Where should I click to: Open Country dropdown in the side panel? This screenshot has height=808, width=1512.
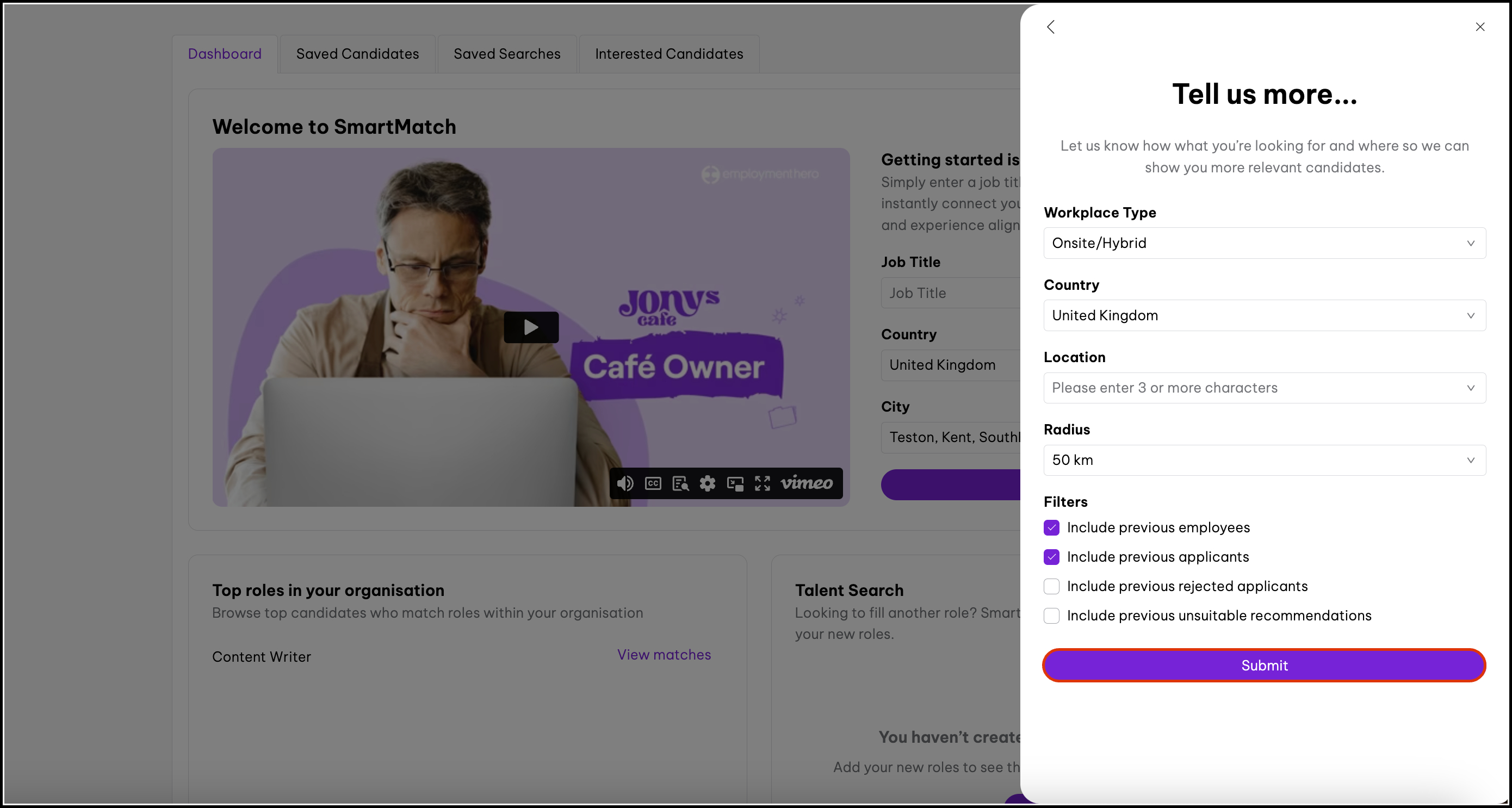pos(1264,316)
